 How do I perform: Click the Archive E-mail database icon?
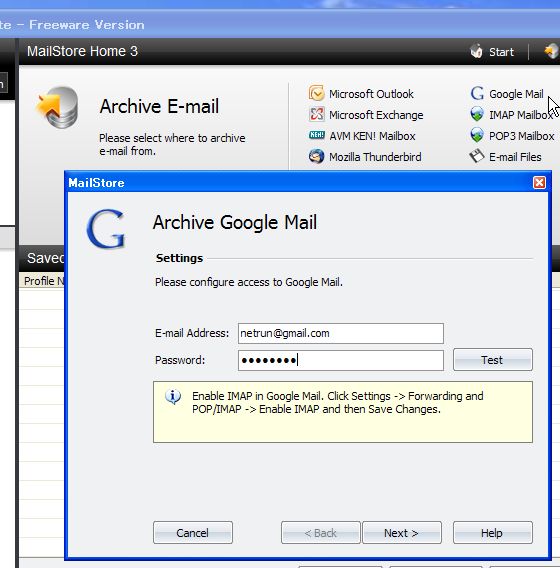[57, 107]
